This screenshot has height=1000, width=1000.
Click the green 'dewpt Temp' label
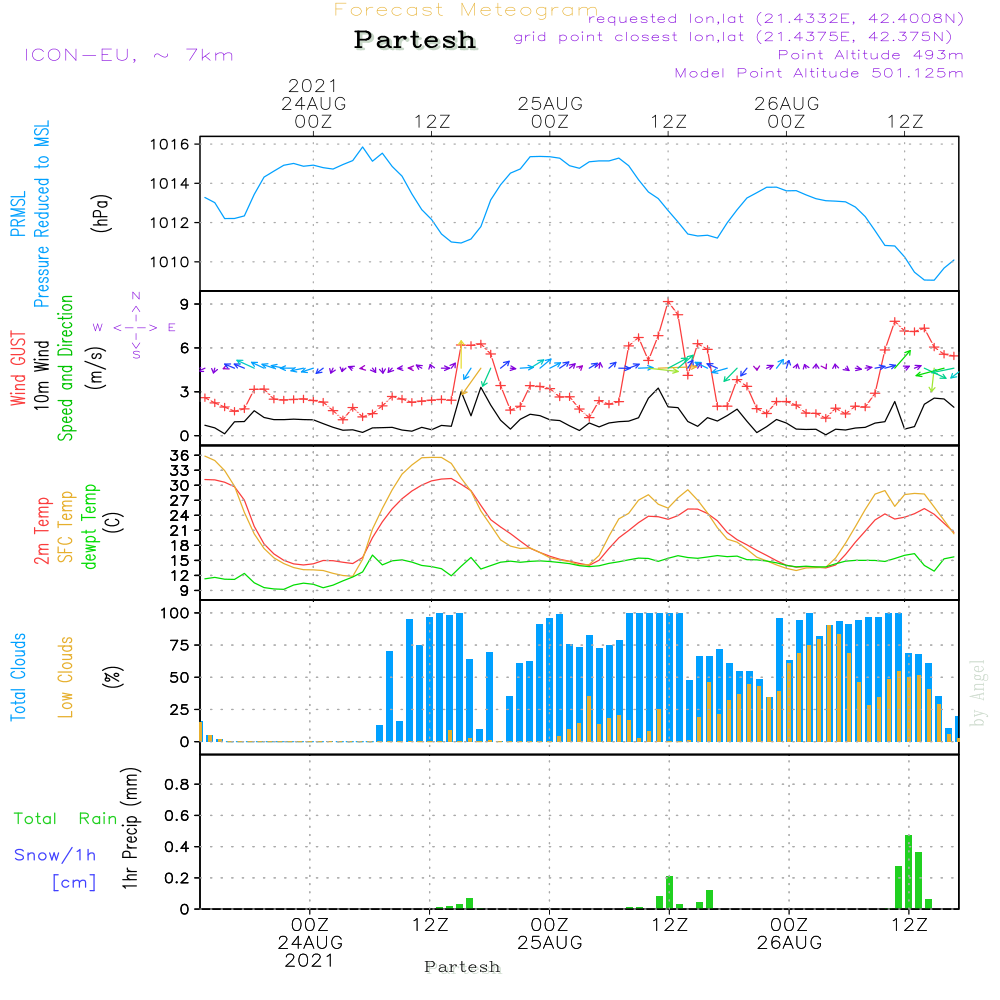pos(90,526)
